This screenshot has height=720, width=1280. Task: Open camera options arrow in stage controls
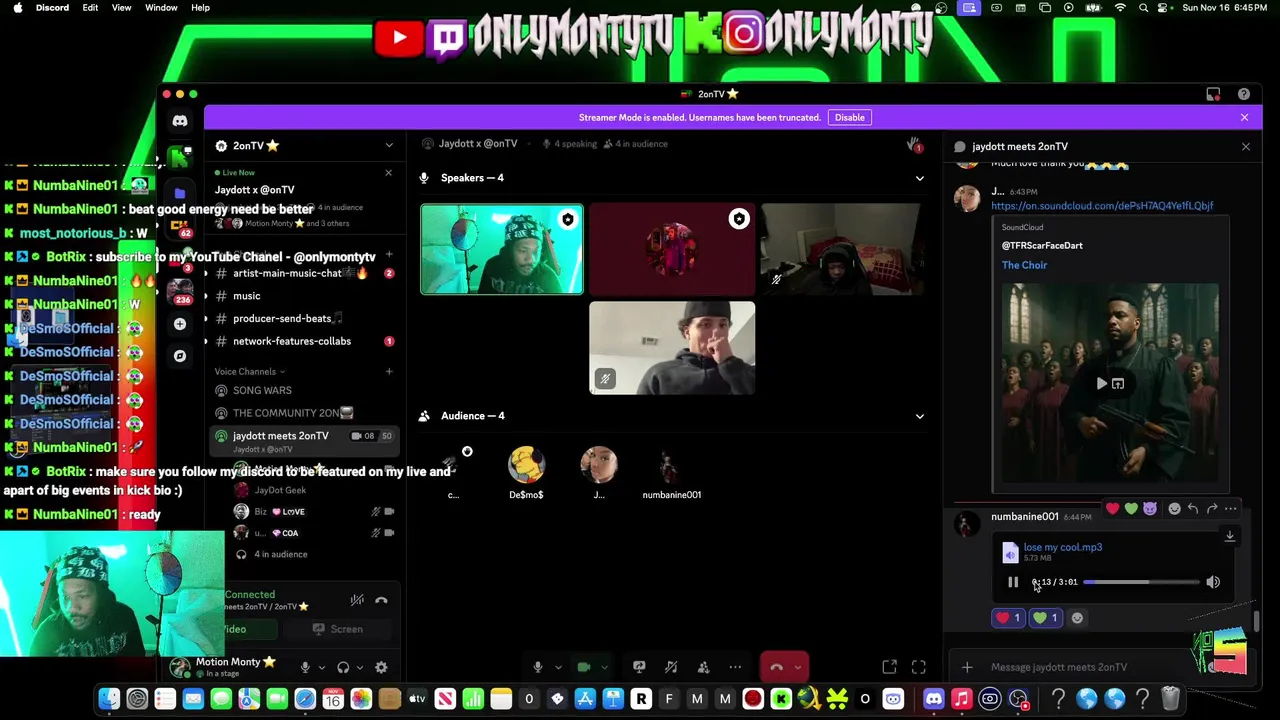click(604, 667)
